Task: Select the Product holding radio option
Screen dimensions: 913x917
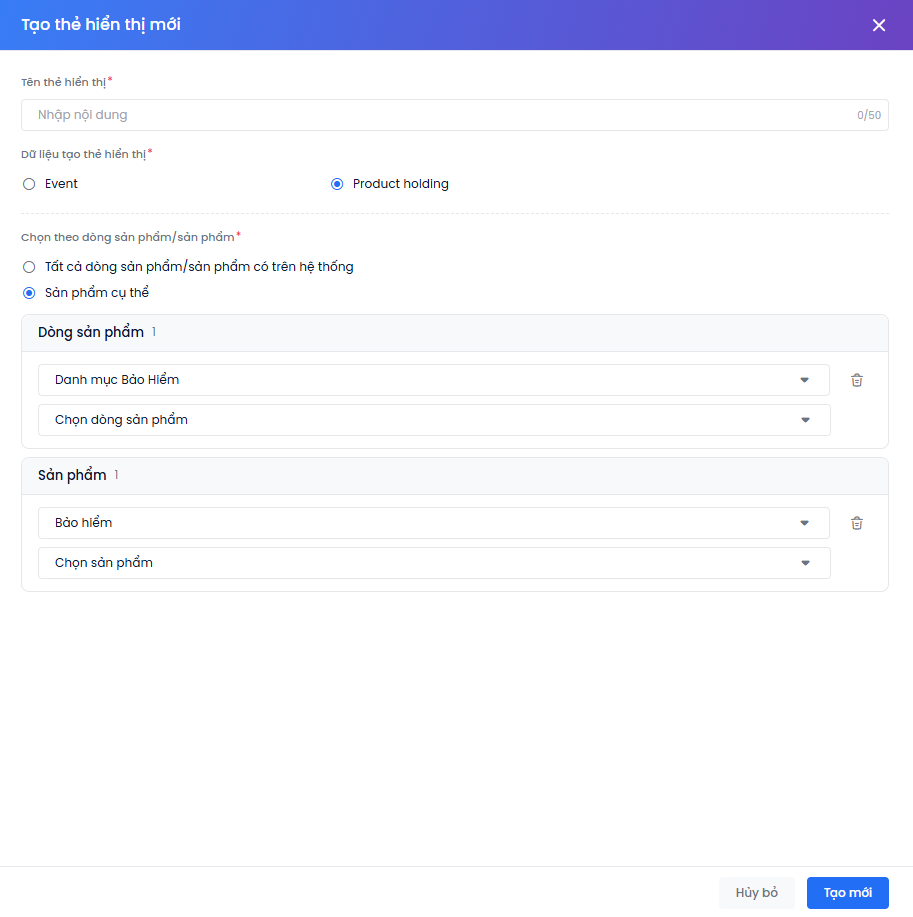Action: point(337,184)
